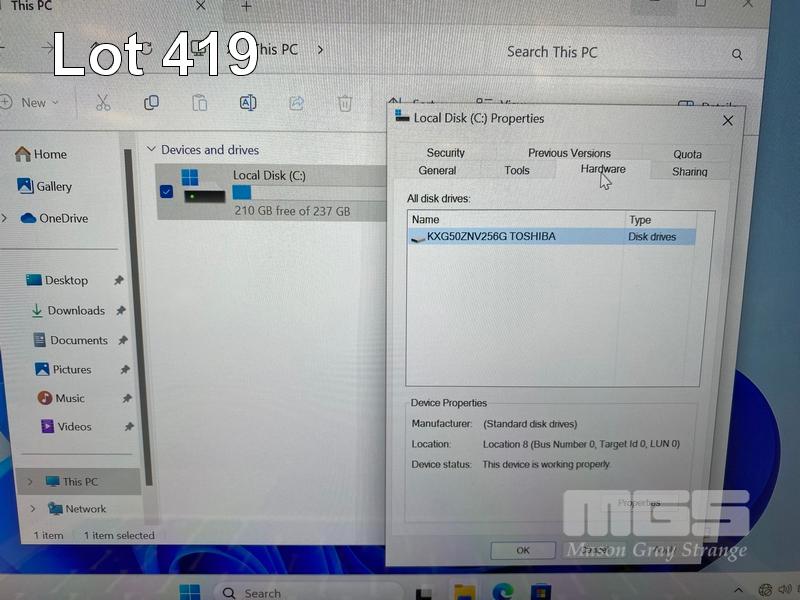
Task: Click the Search This PC field
Action: coord(610,52)
